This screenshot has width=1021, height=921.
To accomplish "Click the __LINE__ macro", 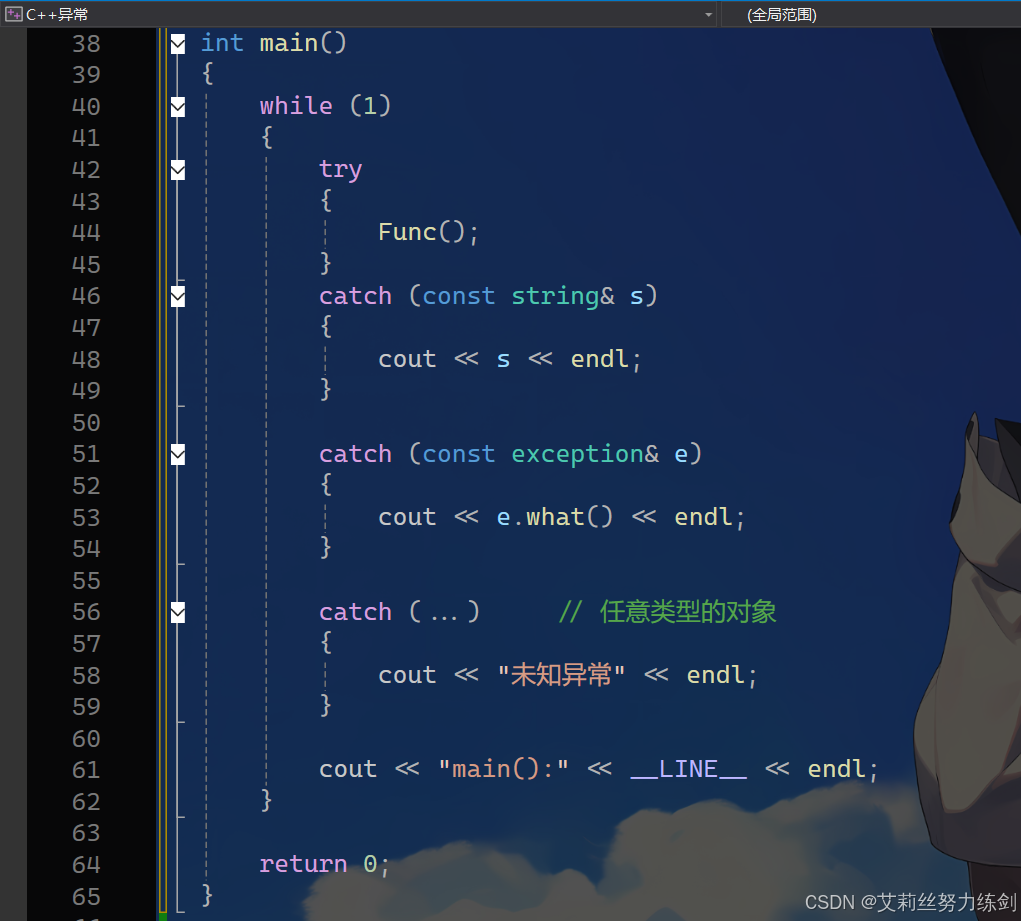I will (688, 770).
